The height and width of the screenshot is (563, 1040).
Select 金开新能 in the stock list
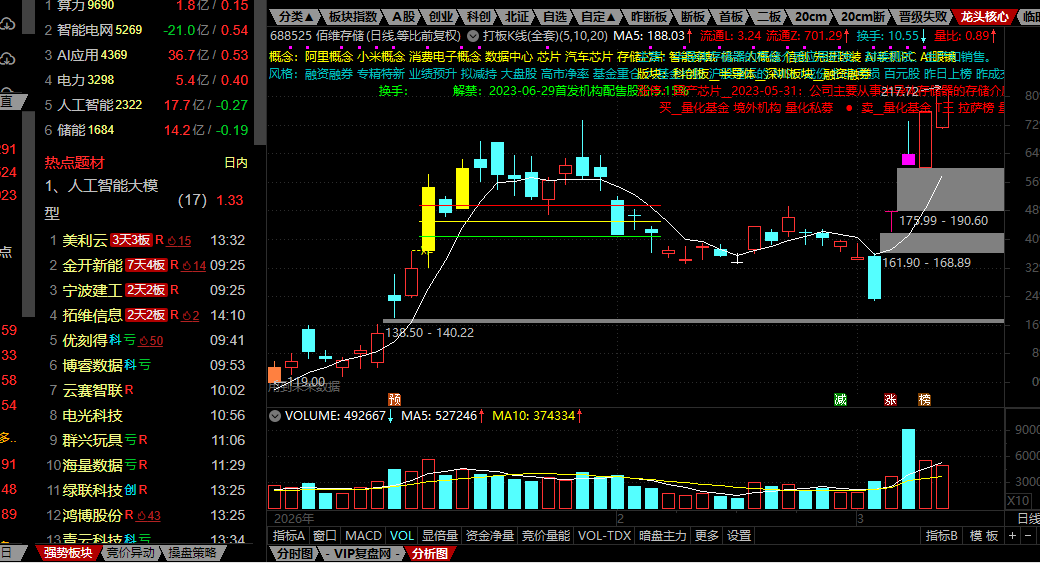point(92,265)
